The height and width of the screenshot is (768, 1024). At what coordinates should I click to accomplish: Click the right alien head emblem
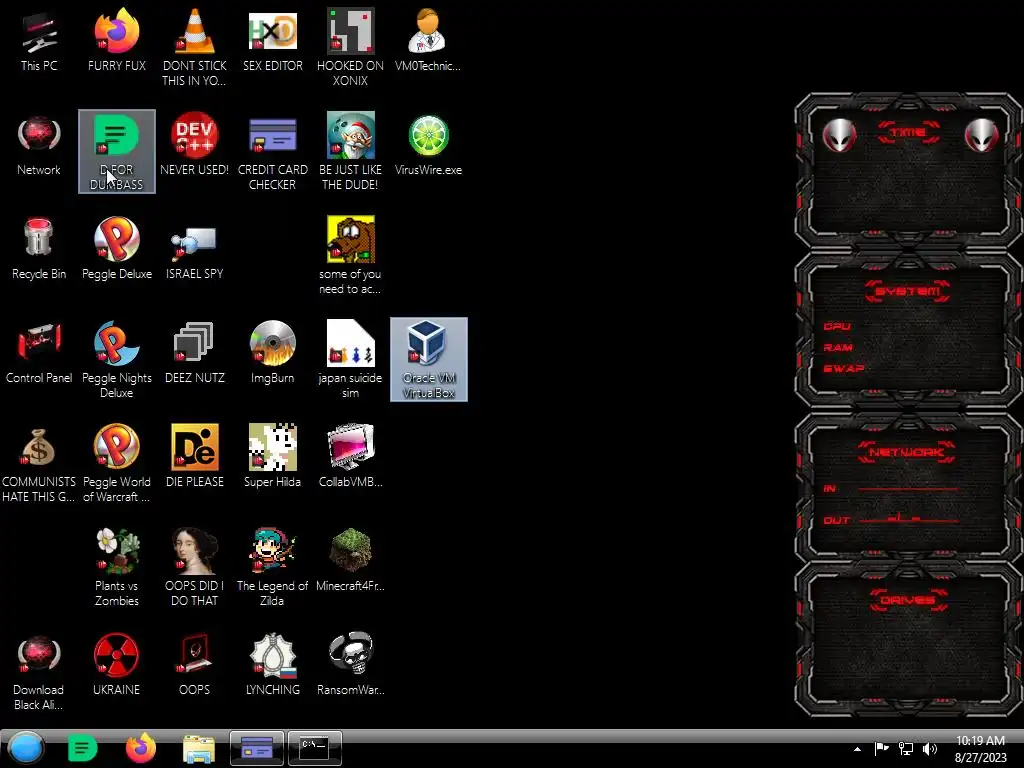click(981, 136)
